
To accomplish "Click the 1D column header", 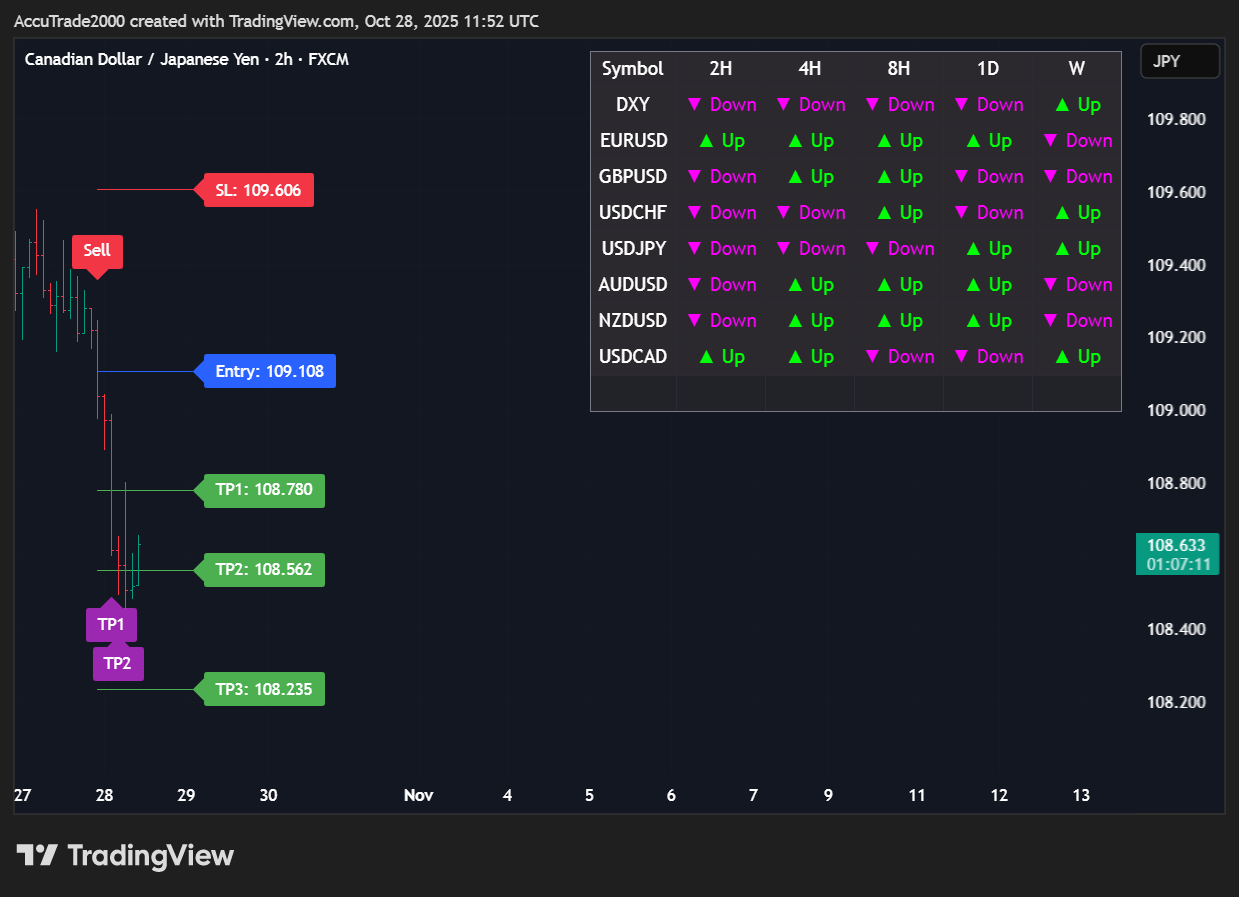I will [987, 69].
